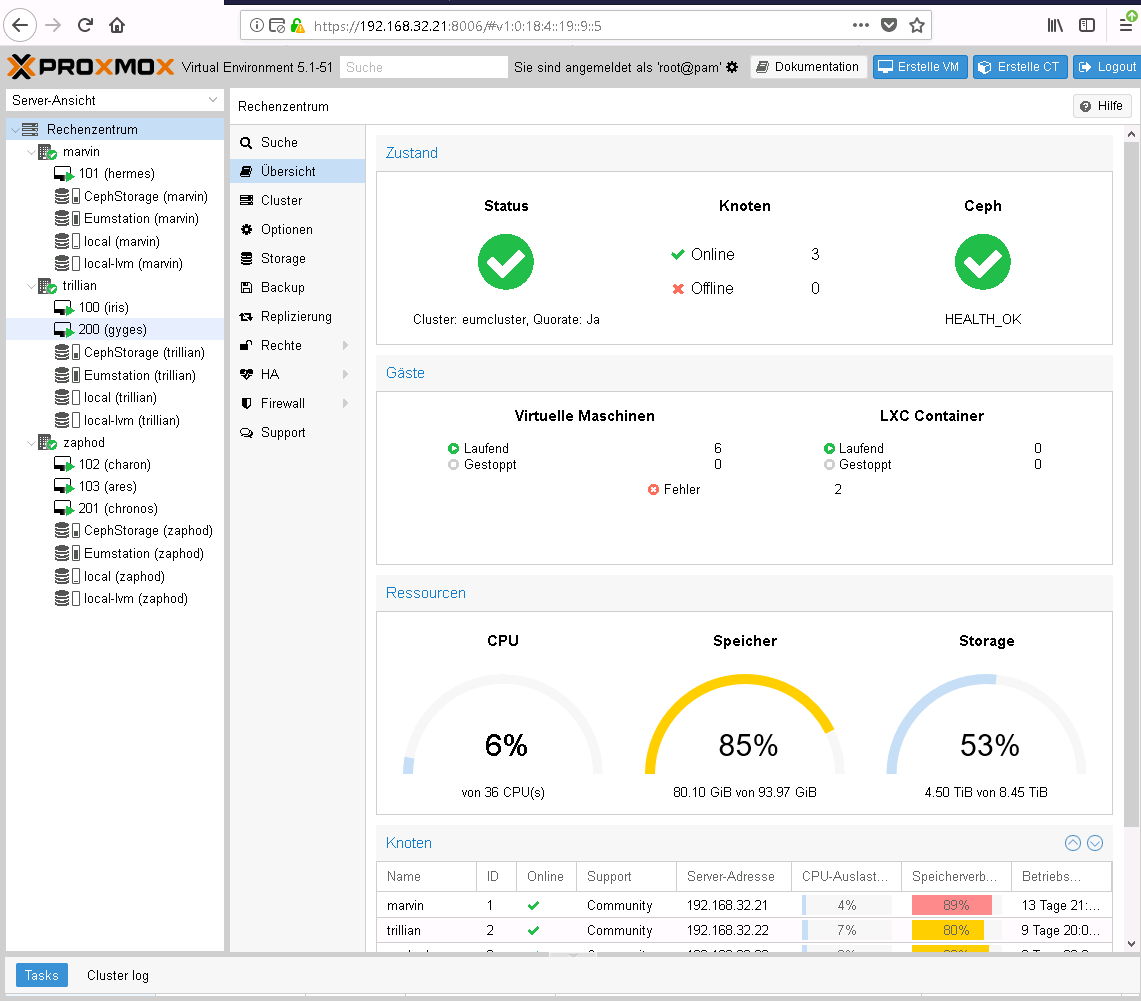Show browser library icon
1141x1001 pixels.
(x=1055, y=25)
